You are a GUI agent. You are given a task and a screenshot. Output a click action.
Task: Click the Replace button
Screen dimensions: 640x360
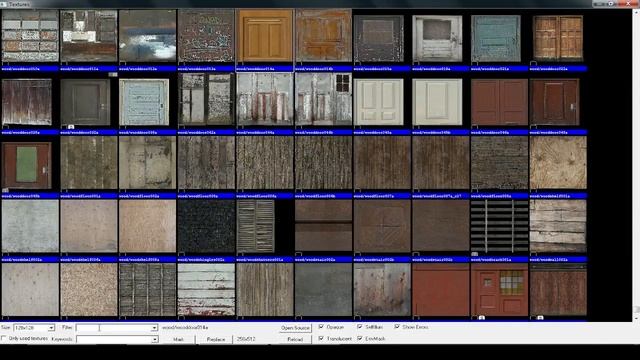pyautogui.click(x=216, y=339)
